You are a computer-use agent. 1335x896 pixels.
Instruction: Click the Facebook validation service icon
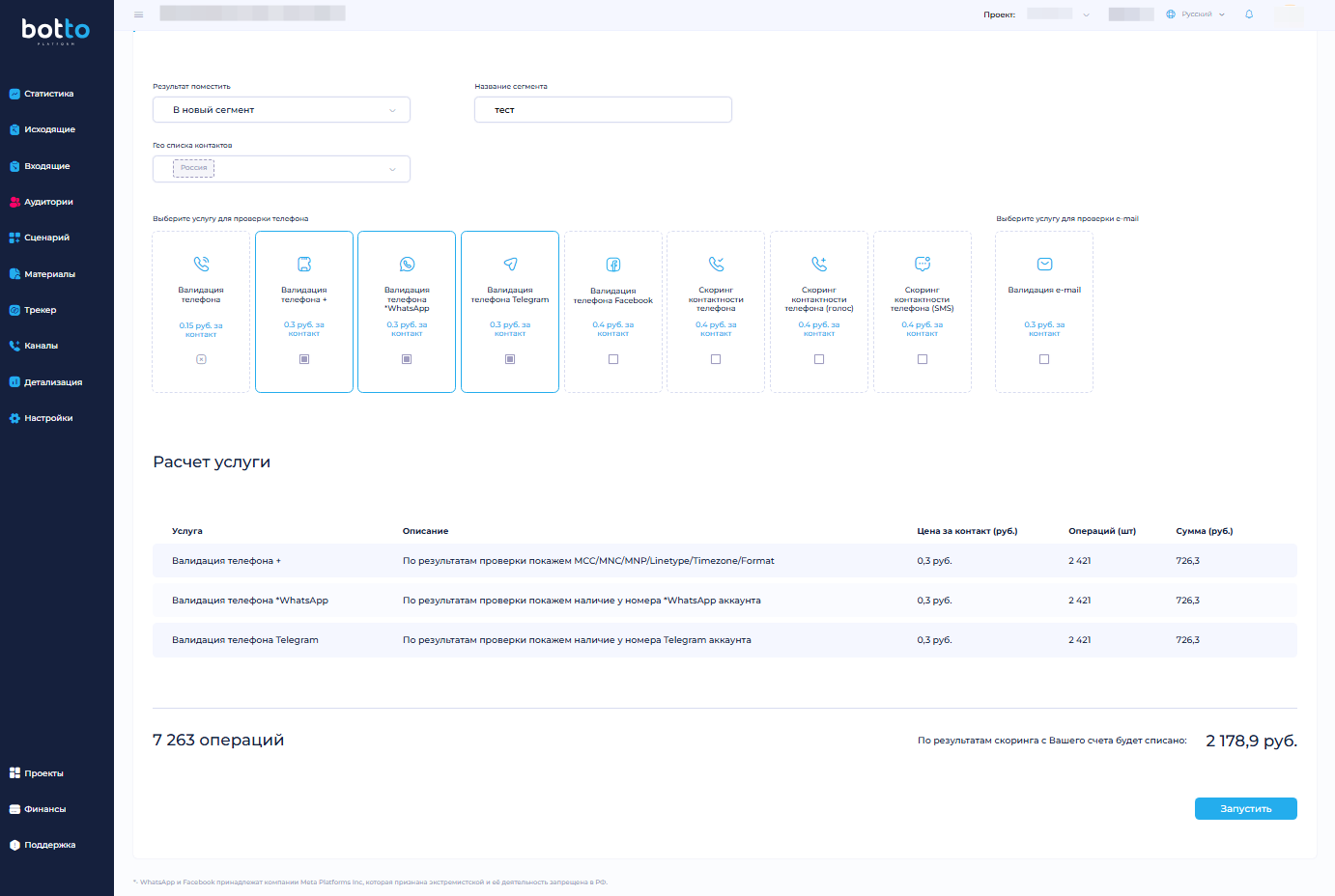click(x=613, y=265)
